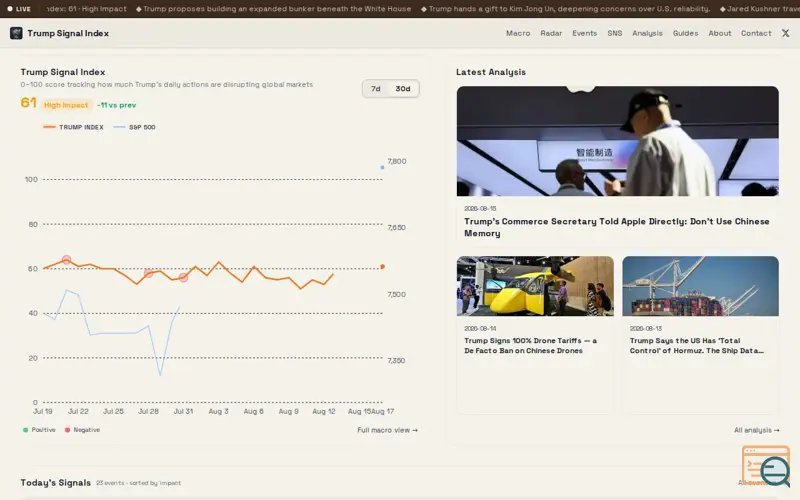The width and height of the screenshot is (800, 500).
Task: Click the Trump Signal Index logo icon
Action: click(16, 33)
